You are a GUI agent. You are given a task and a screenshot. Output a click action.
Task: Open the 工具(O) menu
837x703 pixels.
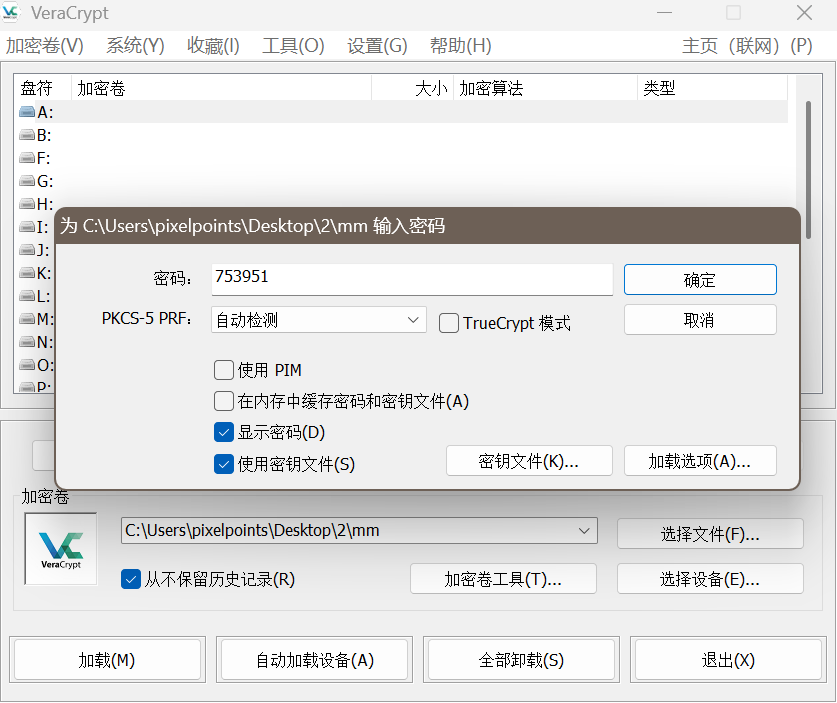(293, 46)
